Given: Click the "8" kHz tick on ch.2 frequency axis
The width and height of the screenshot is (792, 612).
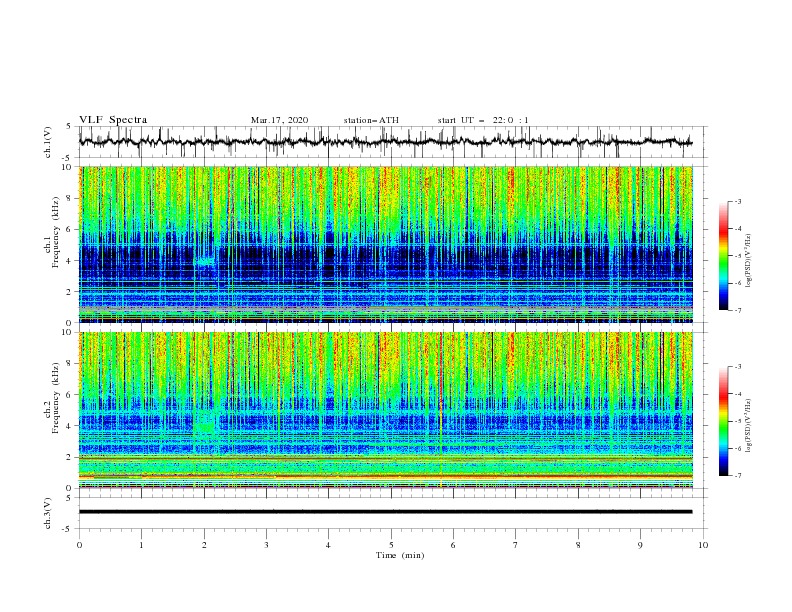Looking at the screenshot, I should pos(69,364).
